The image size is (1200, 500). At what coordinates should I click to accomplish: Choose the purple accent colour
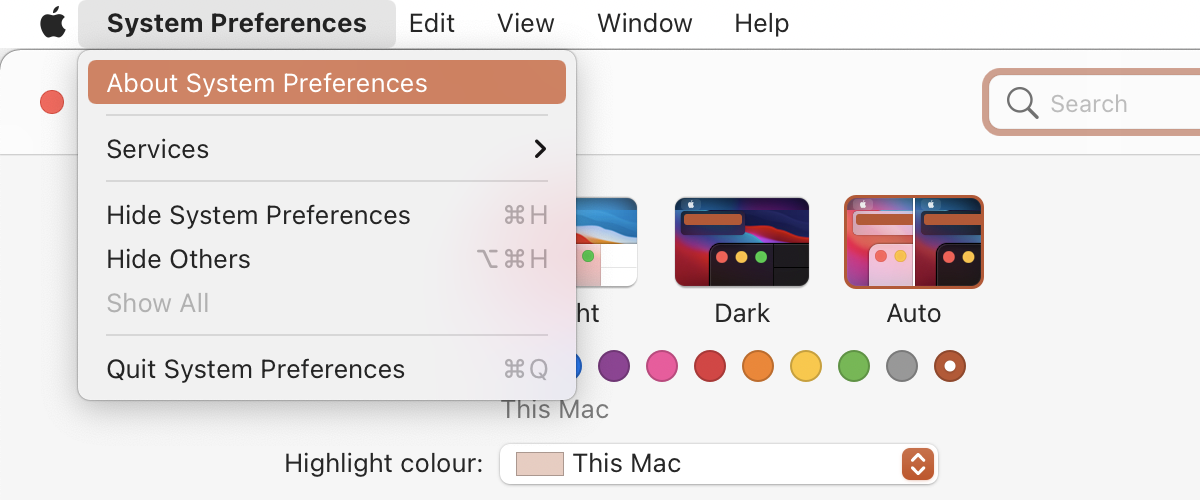pyautogui.click(x=614, y=366)
